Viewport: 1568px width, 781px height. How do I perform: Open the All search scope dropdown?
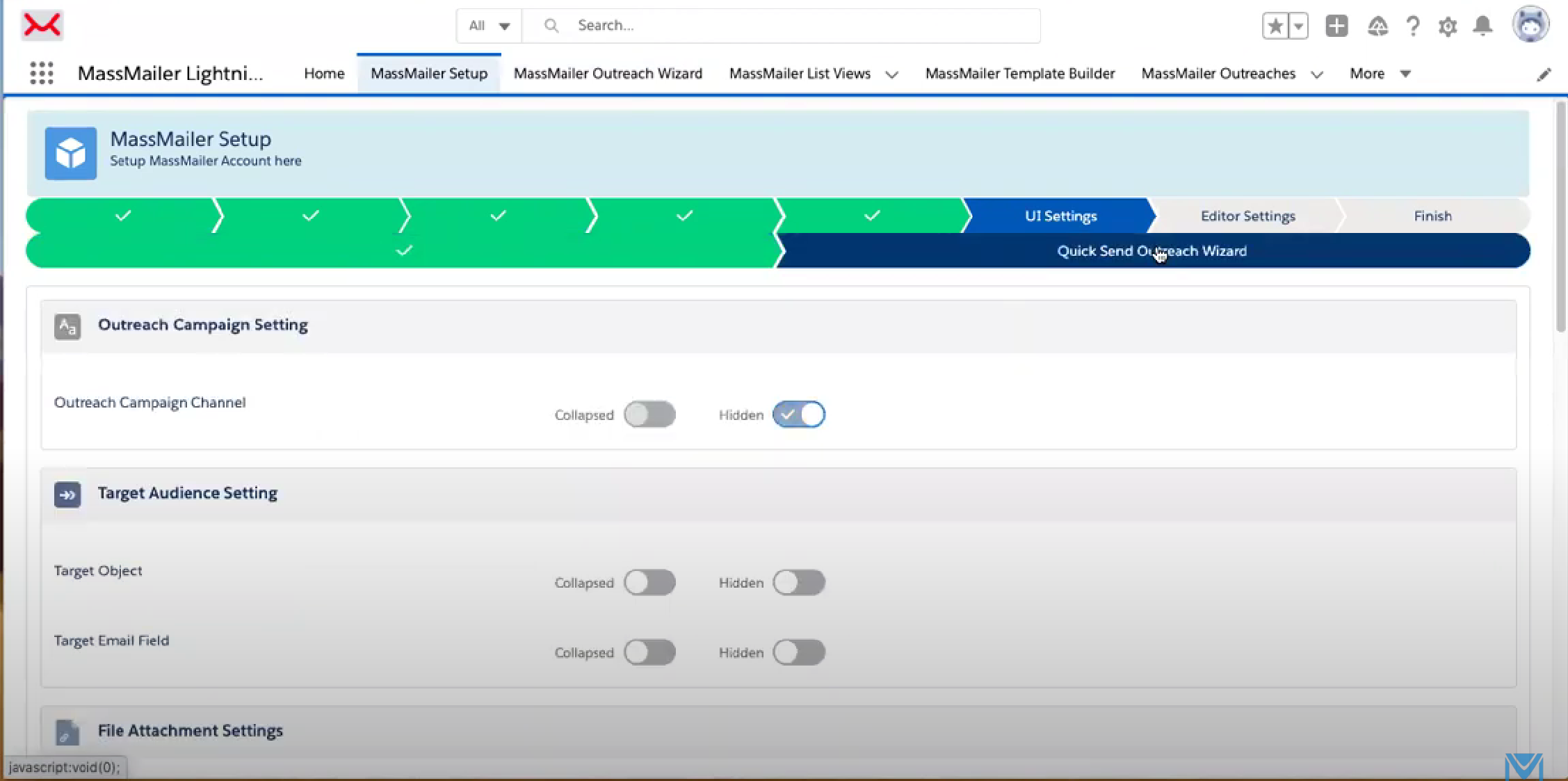pyautogui.click(x=490, y=26)
